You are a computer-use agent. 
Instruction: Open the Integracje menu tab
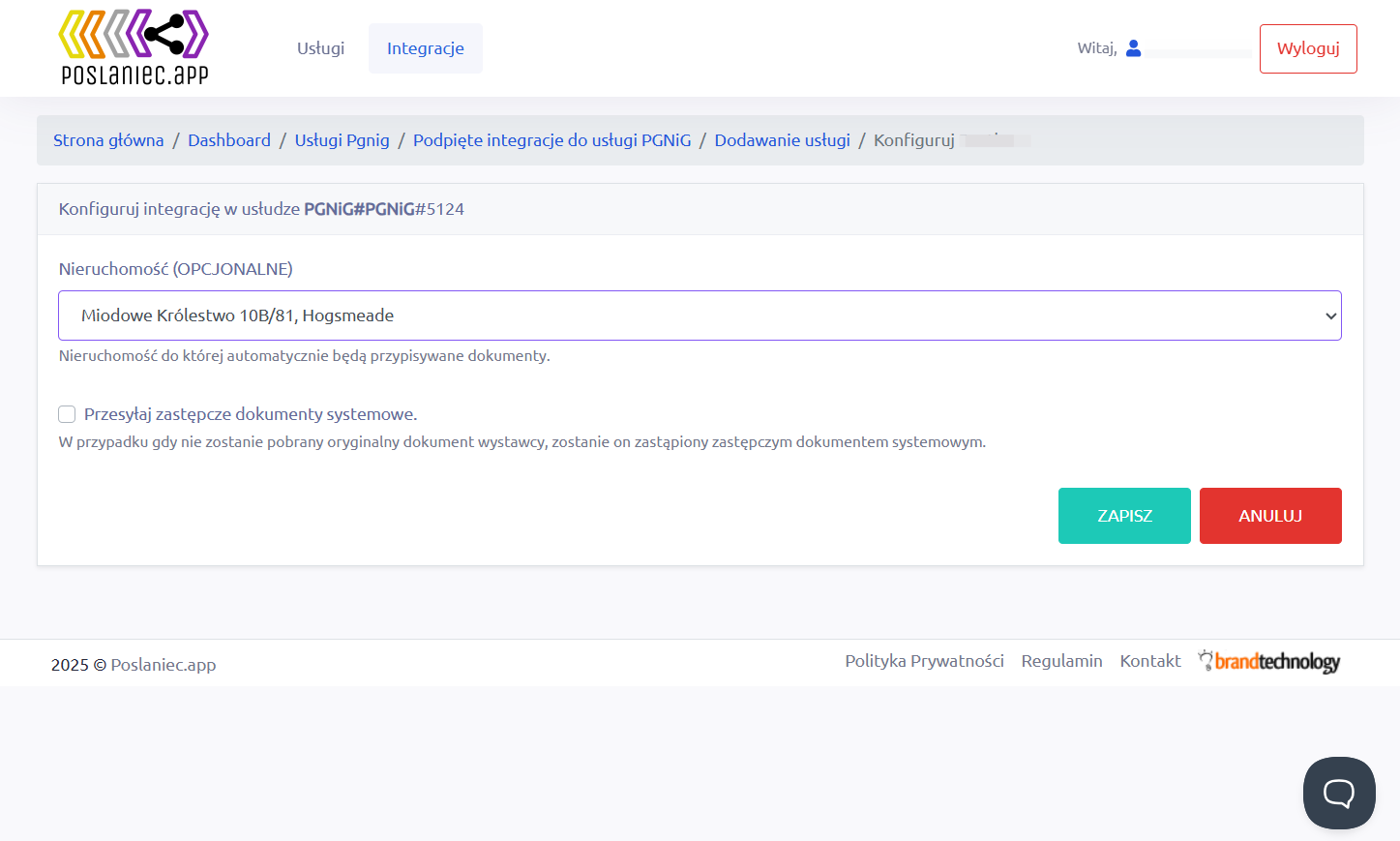[x=426, y=48]
